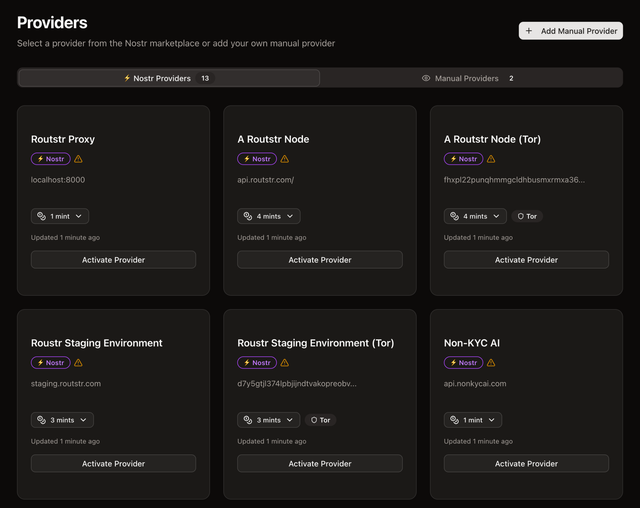Activate the Non-KYC AI provider
The height and width of the screenshot is (508, 640).
coord(526,464)
